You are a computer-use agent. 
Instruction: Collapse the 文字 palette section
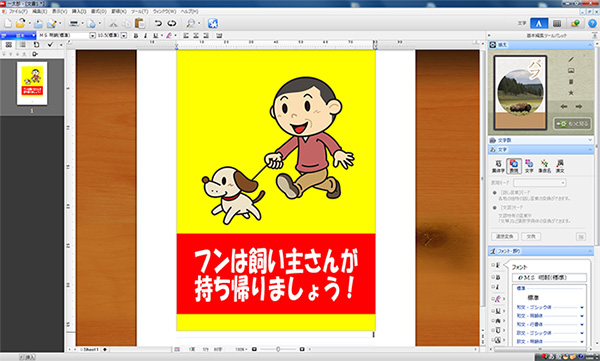[x=541, y=149]
